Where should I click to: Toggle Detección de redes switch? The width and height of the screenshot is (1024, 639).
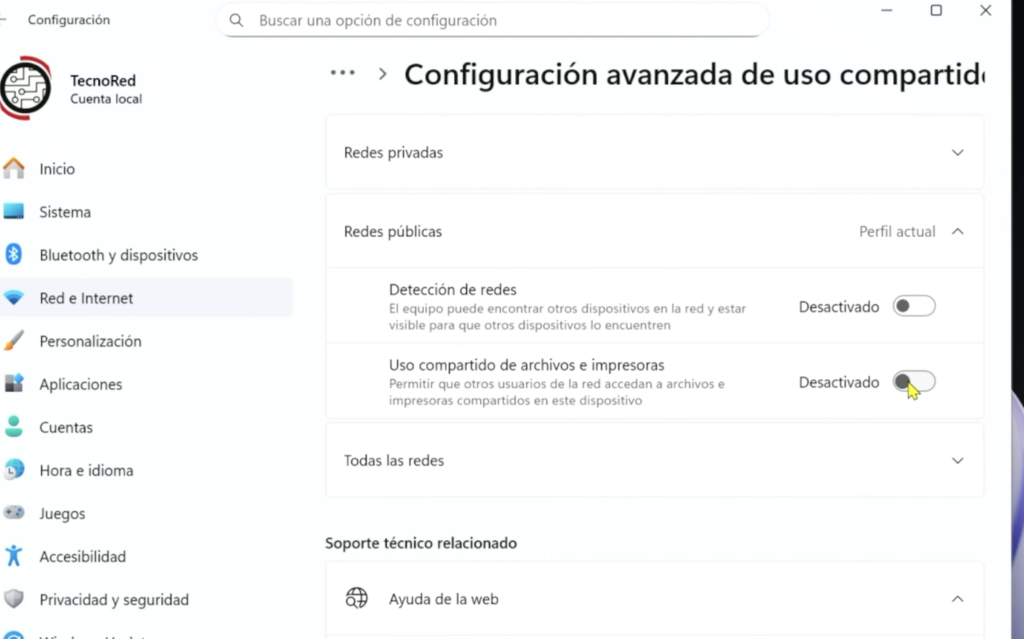[914, 306]
